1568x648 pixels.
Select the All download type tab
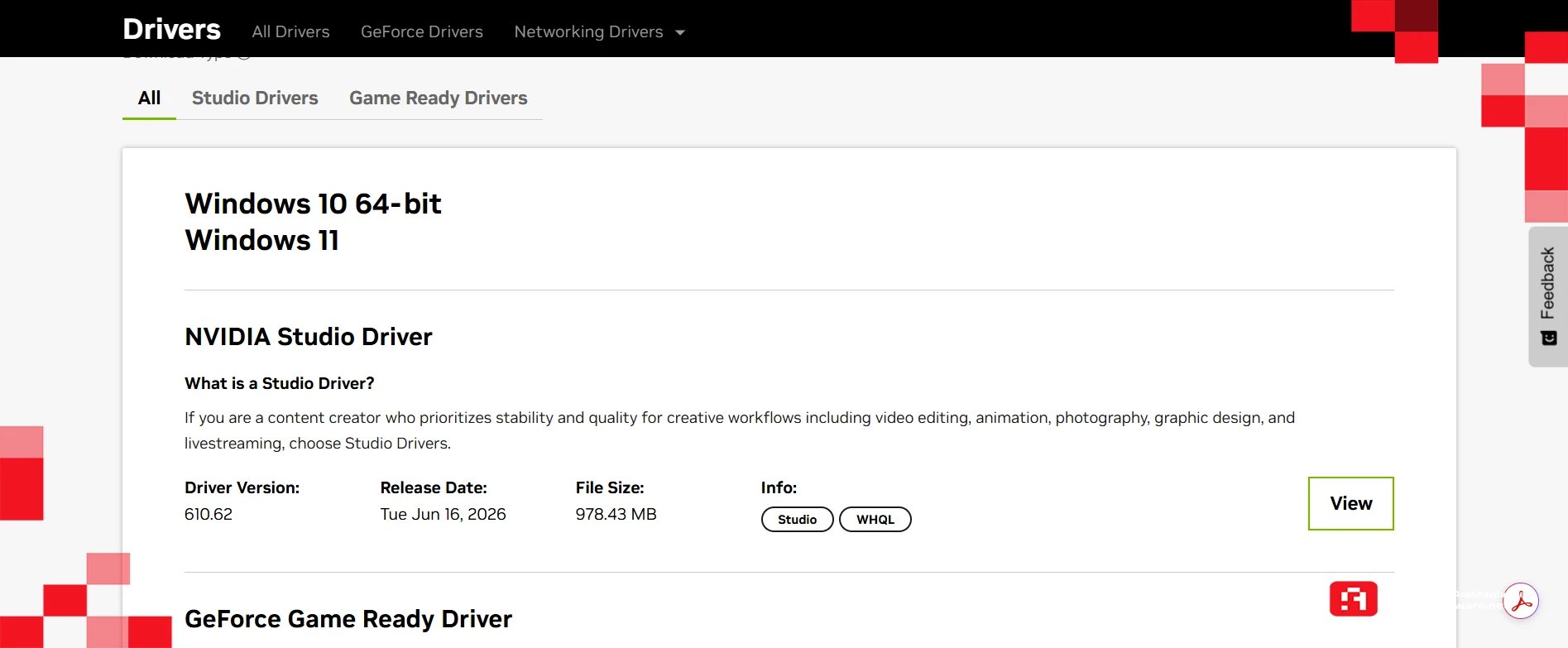coord(149,98)
